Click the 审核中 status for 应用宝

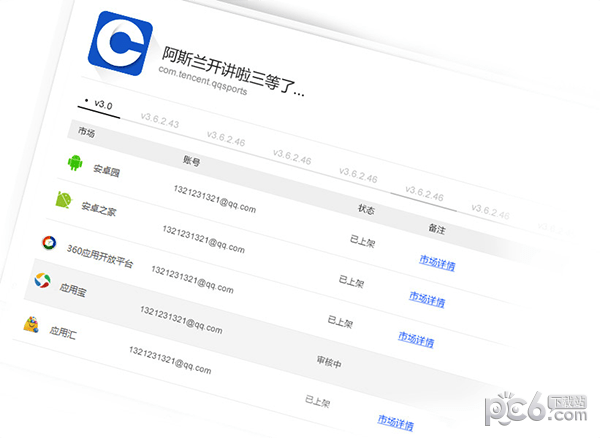[329, 361]
